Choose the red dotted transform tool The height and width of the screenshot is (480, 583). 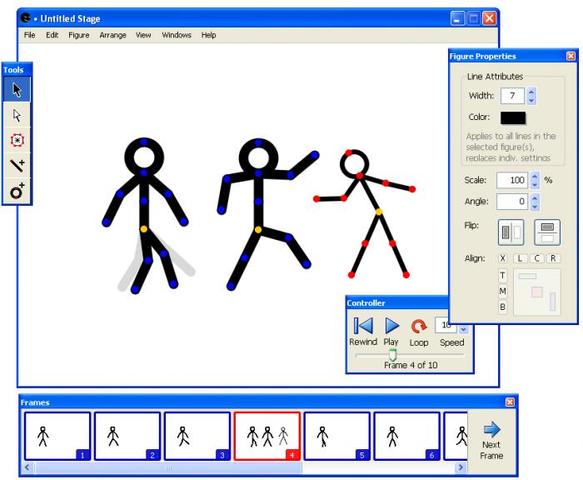[17, 140]
